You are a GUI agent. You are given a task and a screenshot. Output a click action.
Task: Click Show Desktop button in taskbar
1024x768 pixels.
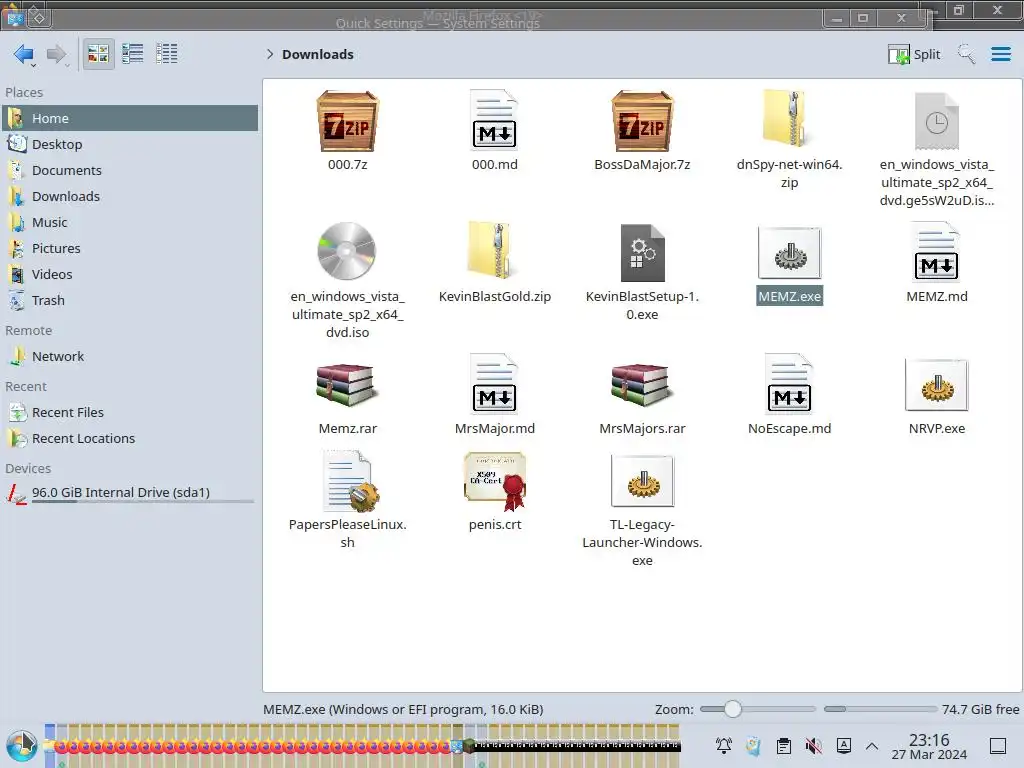pyautogui.click(x=998, y=746)
